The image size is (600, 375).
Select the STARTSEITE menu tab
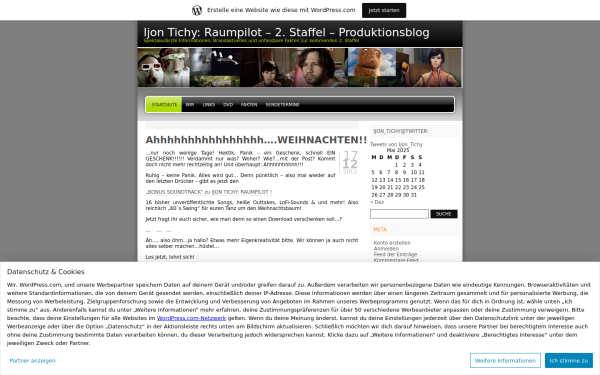pyautogui.click(x=164, y=105)
